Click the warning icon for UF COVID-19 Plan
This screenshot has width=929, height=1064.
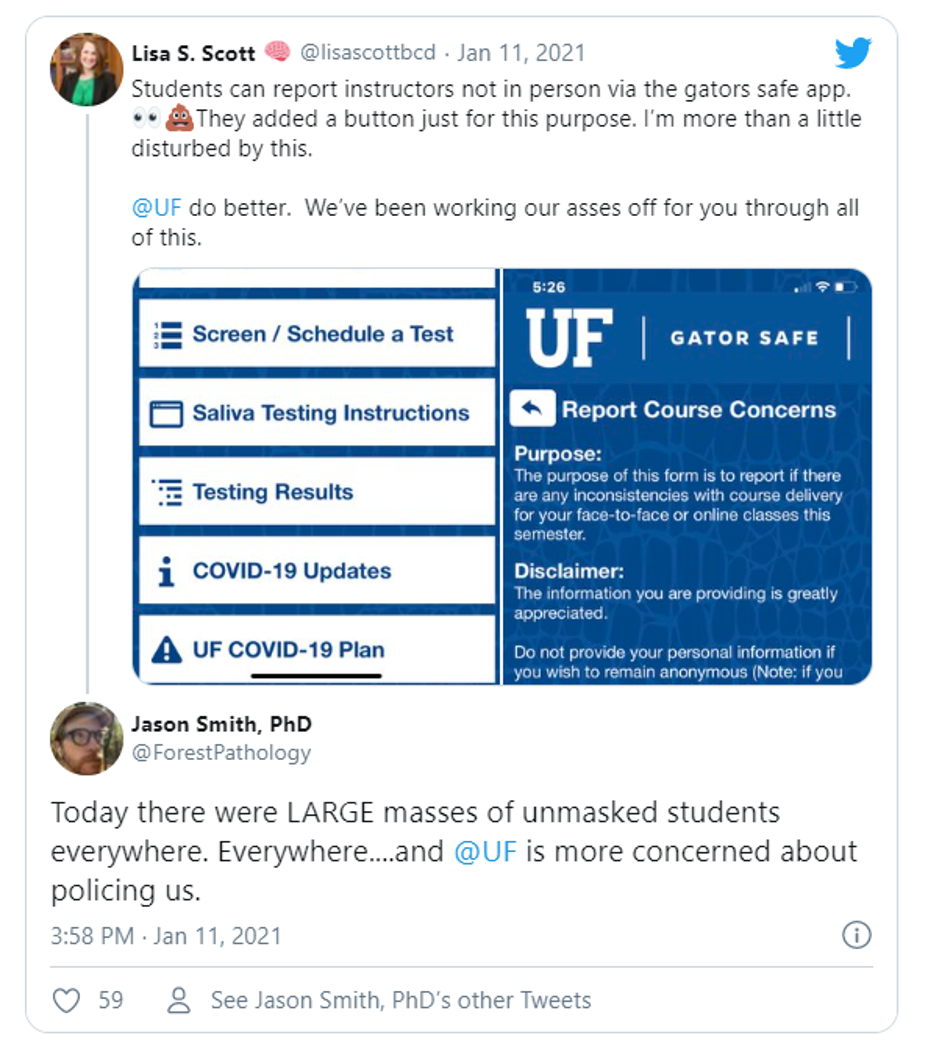166,650
